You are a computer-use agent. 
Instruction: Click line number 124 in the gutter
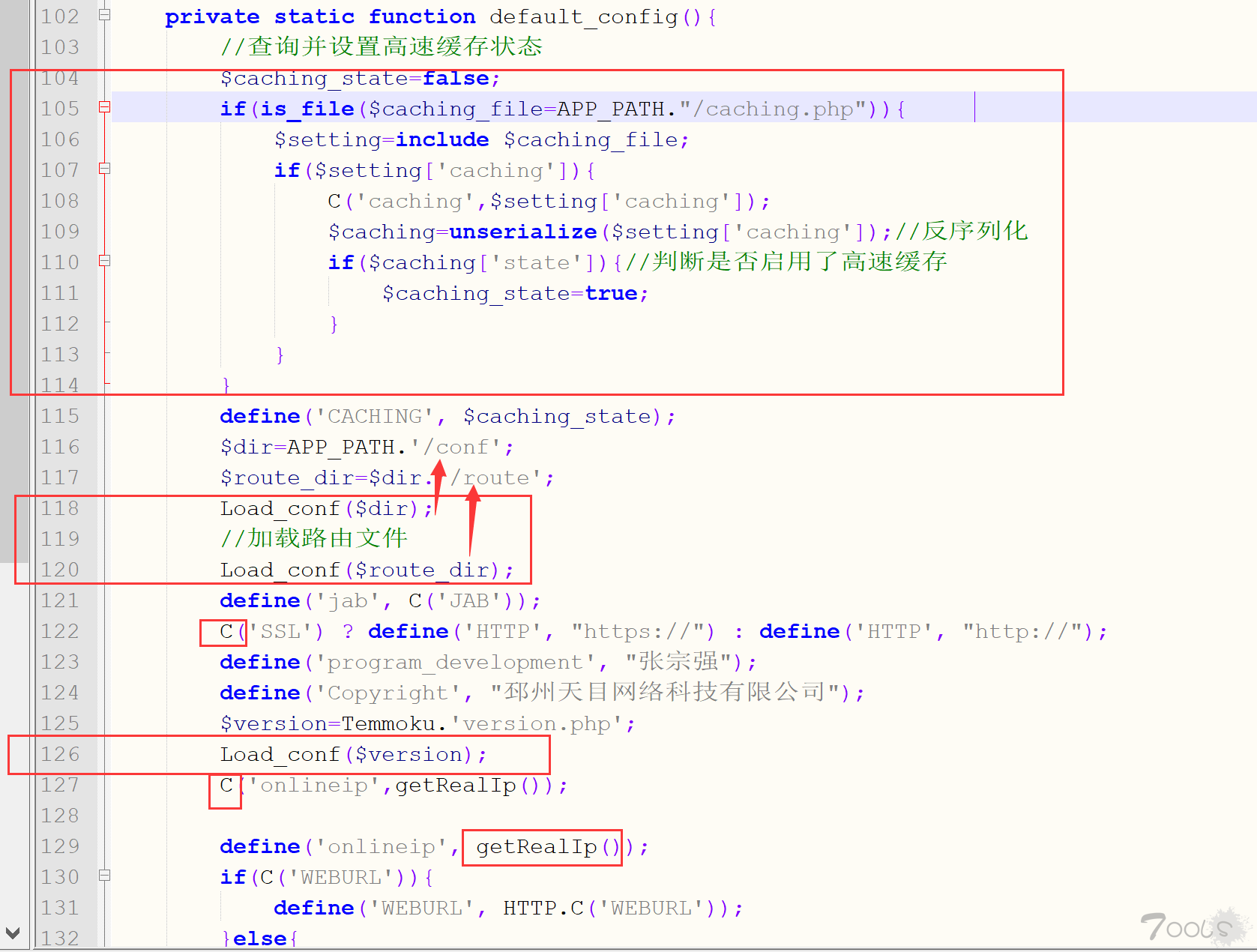60,693
